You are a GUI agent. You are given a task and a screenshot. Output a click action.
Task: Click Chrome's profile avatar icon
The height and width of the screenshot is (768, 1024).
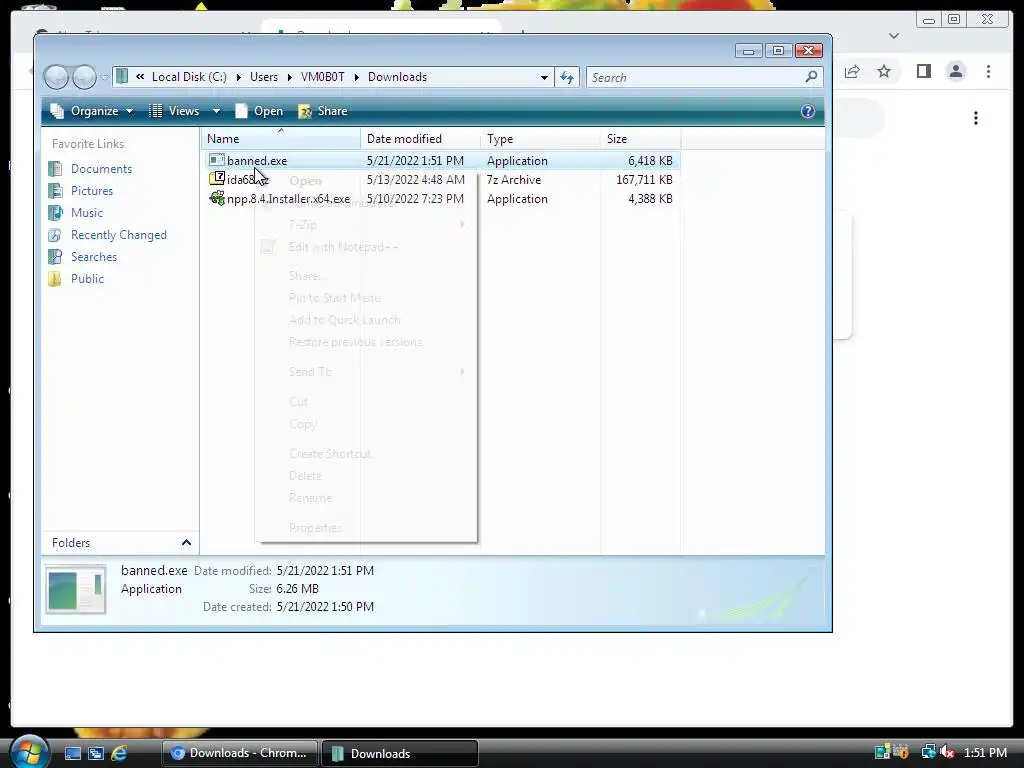(x=956, y=71)
